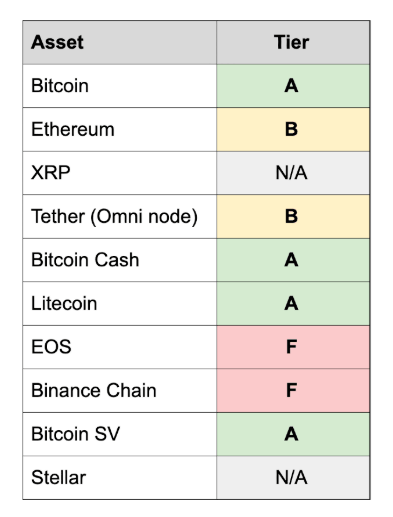
Task: Click Binance Chain's red F cell
Action: click(293, 391)
